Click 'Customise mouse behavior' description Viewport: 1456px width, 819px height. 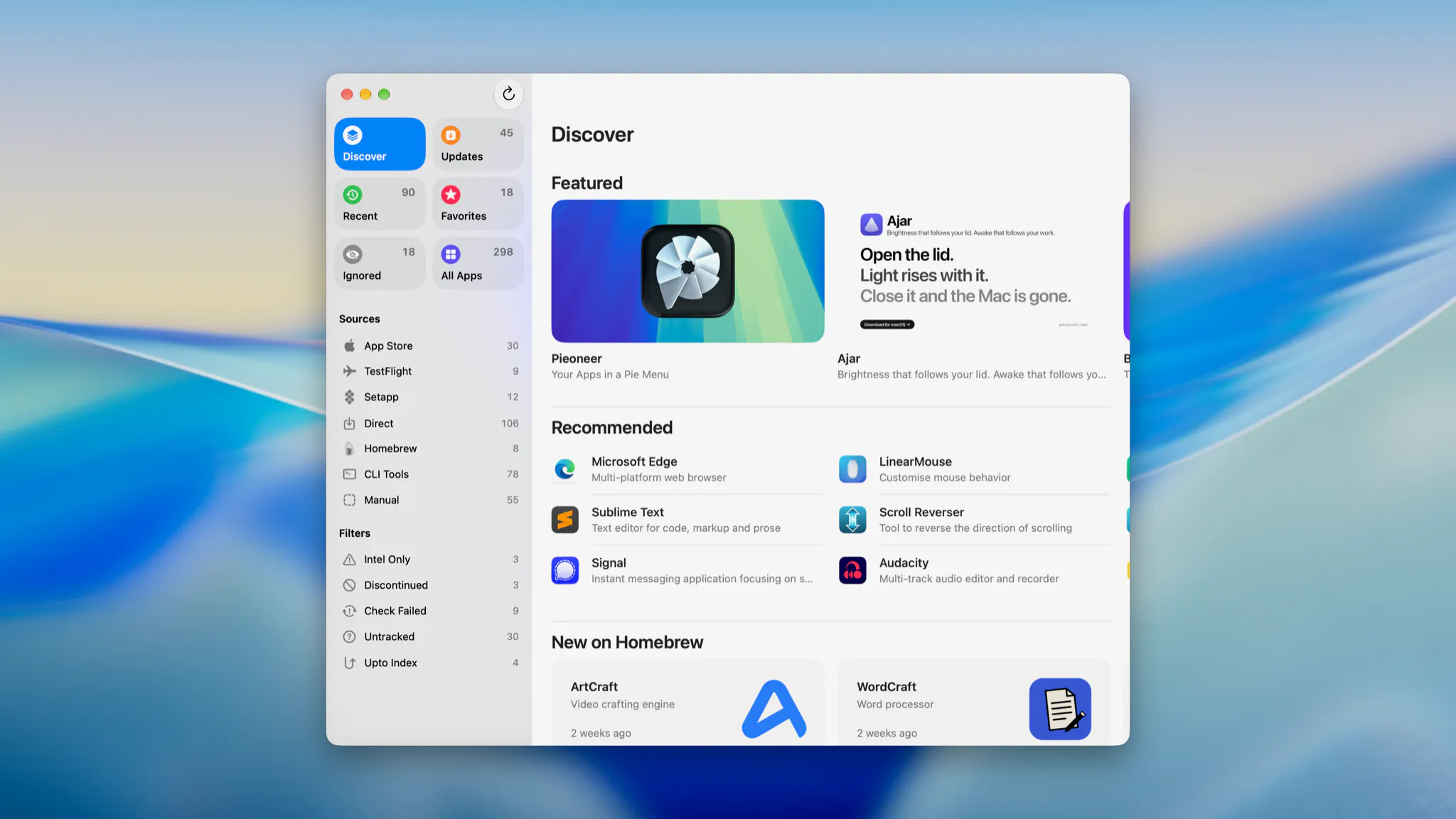945,478
